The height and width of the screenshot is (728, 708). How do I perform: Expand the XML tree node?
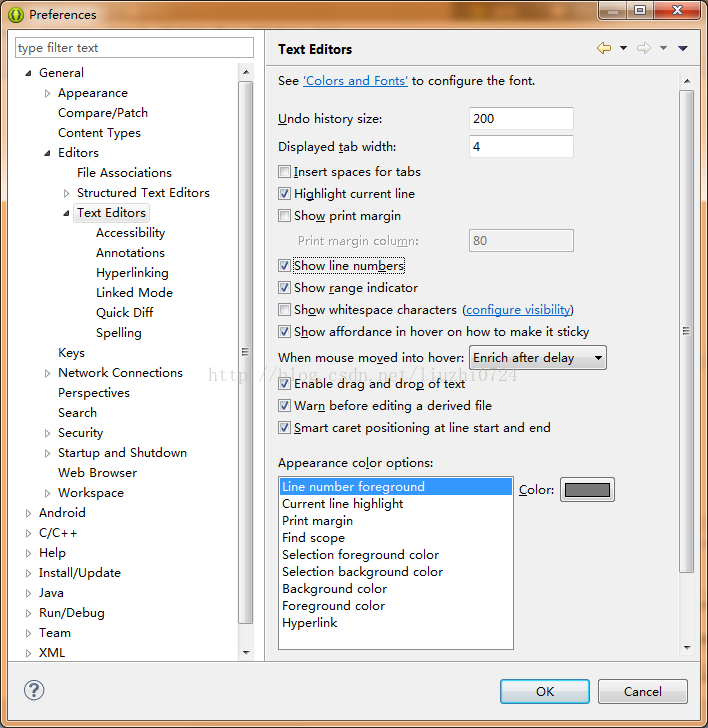[28, 653]
